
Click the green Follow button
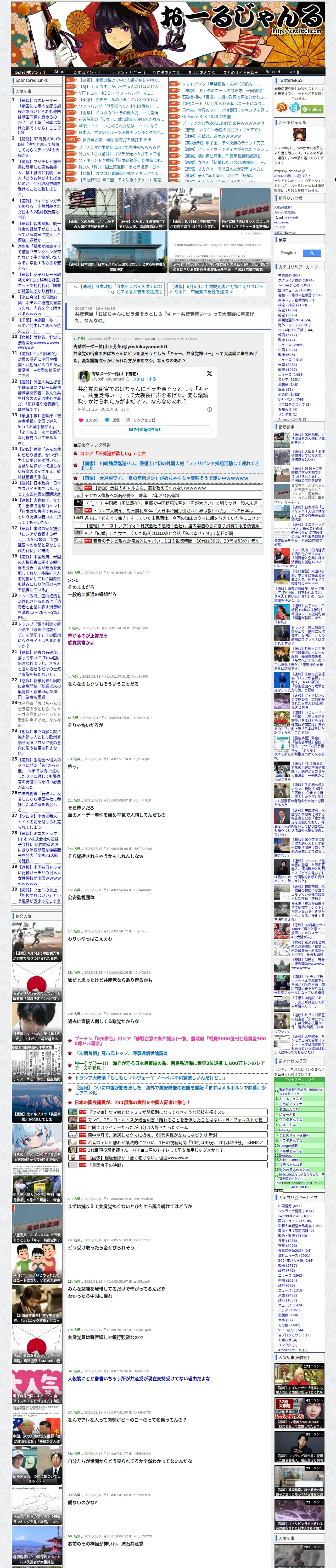click(313, 109)
